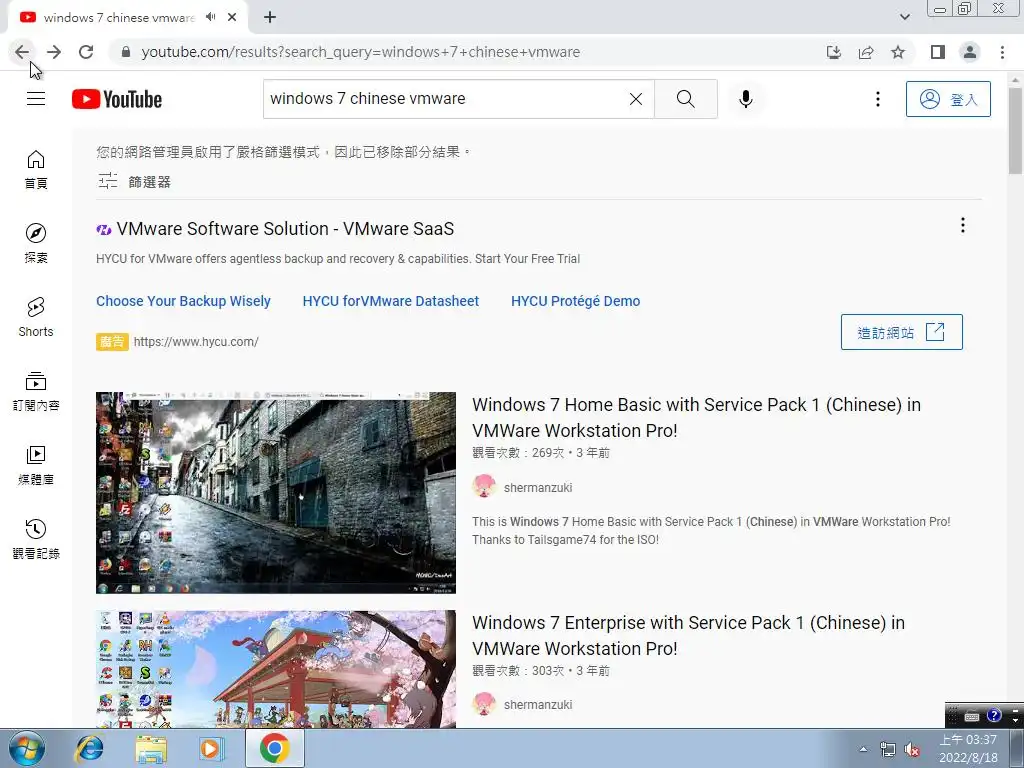Open 媒體庫 Library in the sidebar
Image resolution: width=1024 pixels, height=768 pixels.
pos(36,465)
